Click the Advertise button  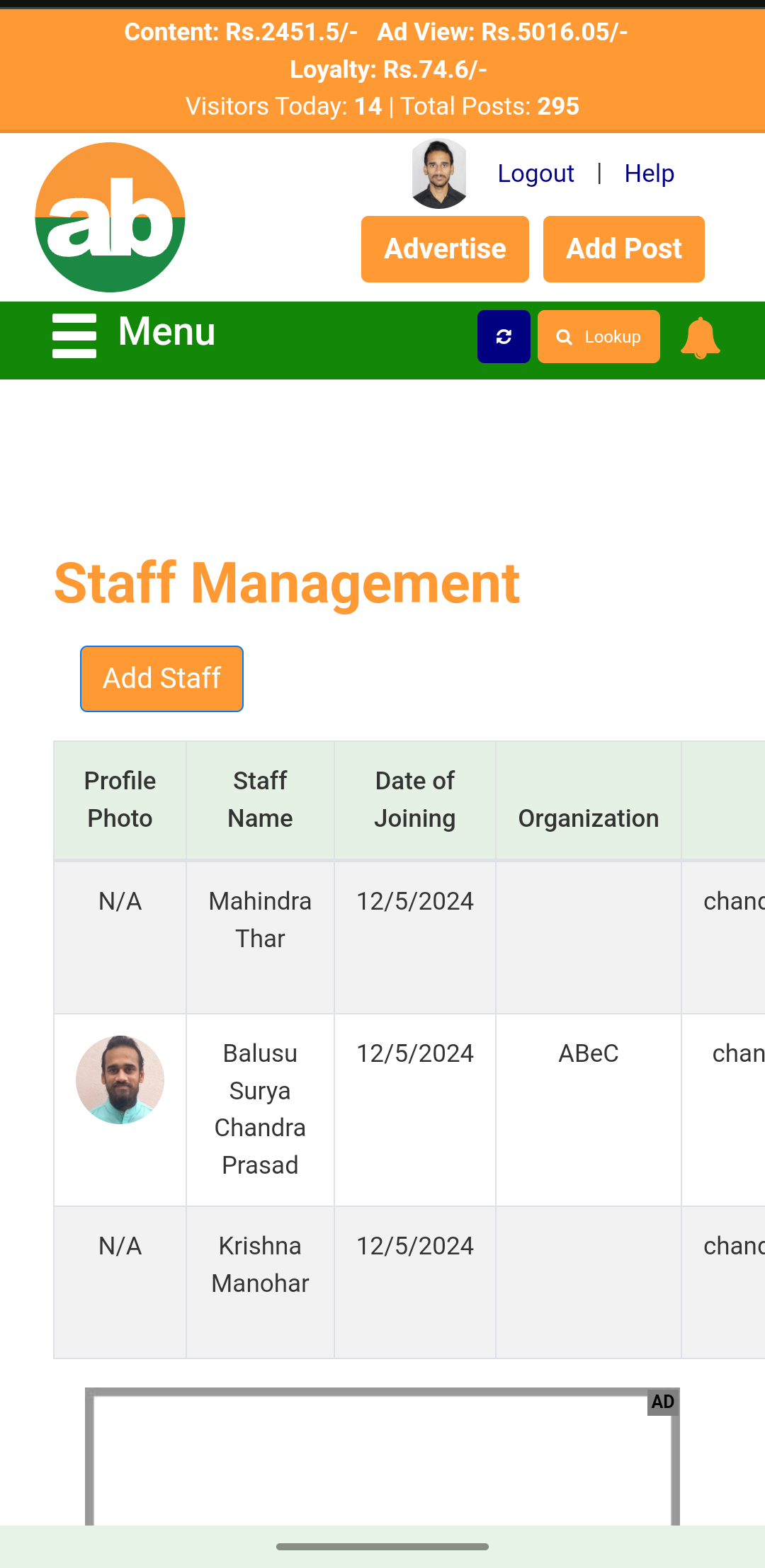point(445,249)
